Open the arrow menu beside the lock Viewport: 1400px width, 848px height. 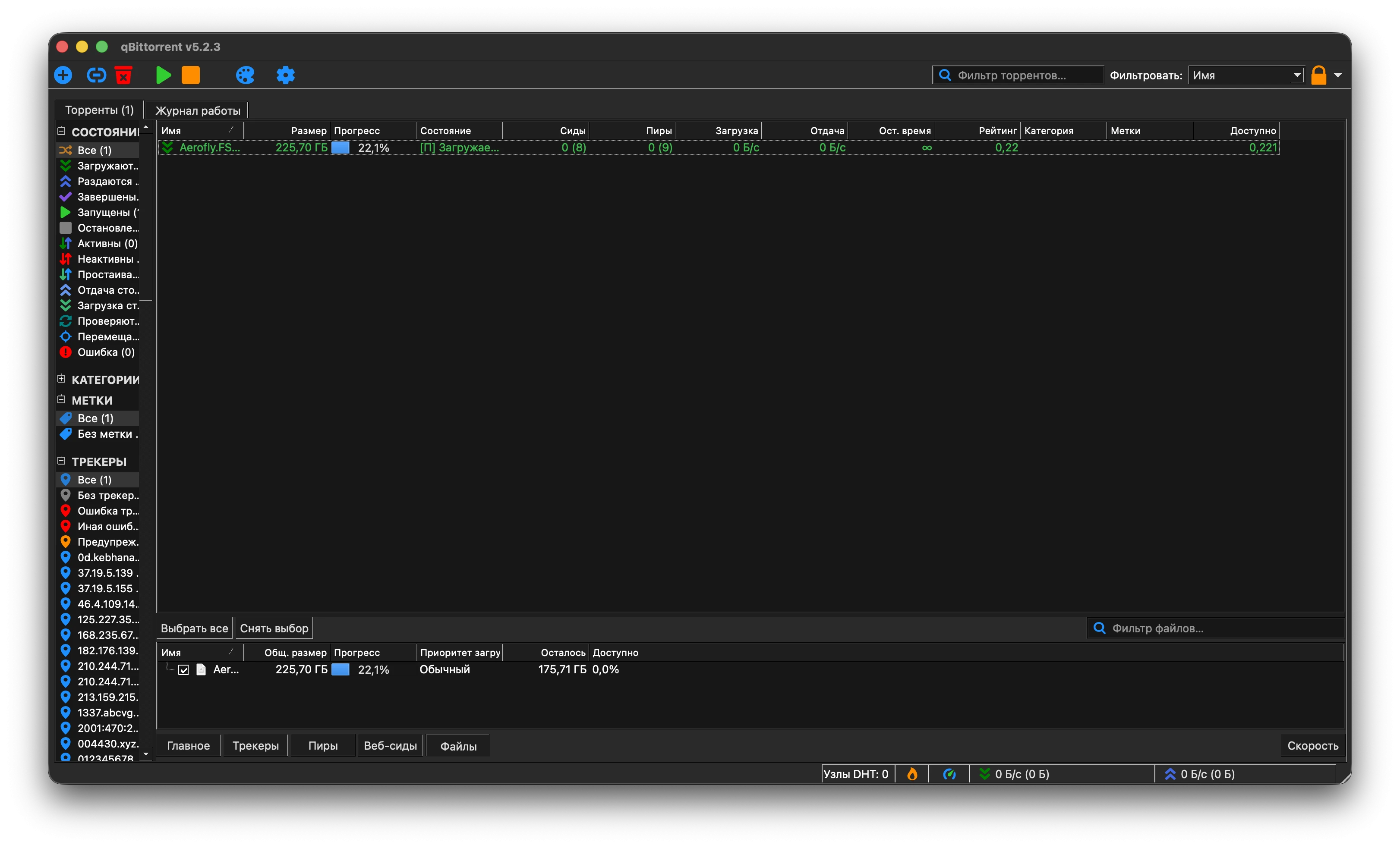pos(1337,75)
